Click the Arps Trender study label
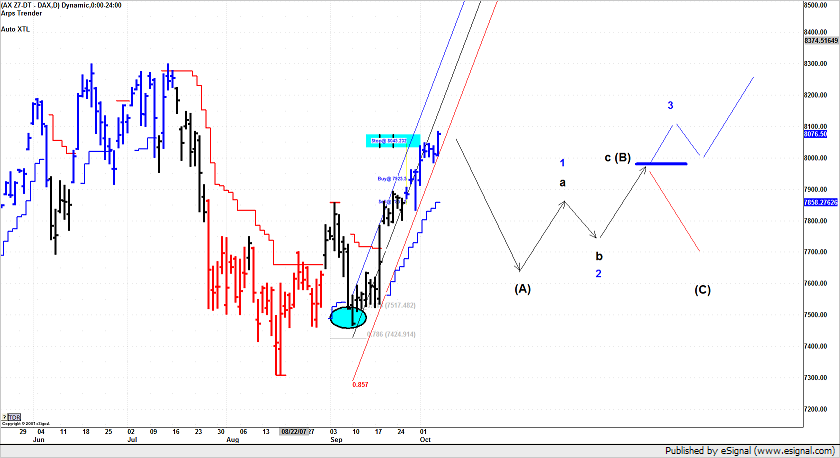 point(18,15)
